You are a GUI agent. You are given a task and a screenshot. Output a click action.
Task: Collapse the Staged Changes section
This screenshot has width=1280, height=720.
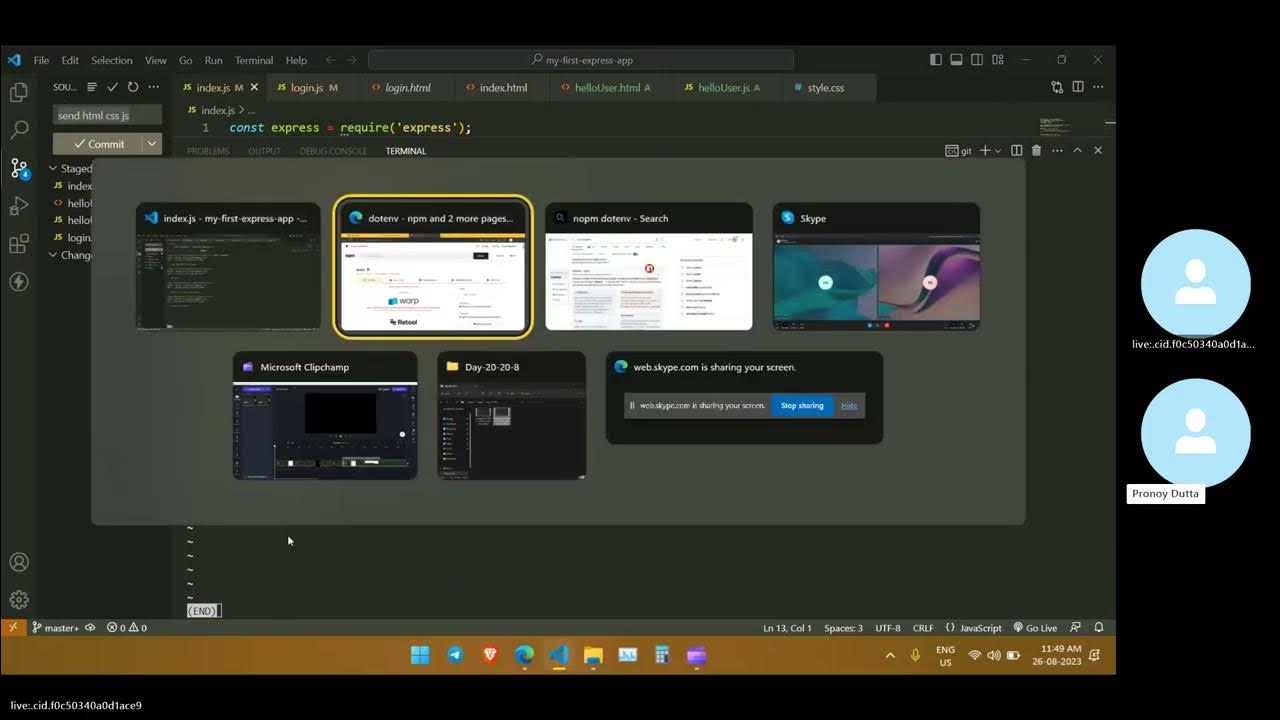pos(53,169)
